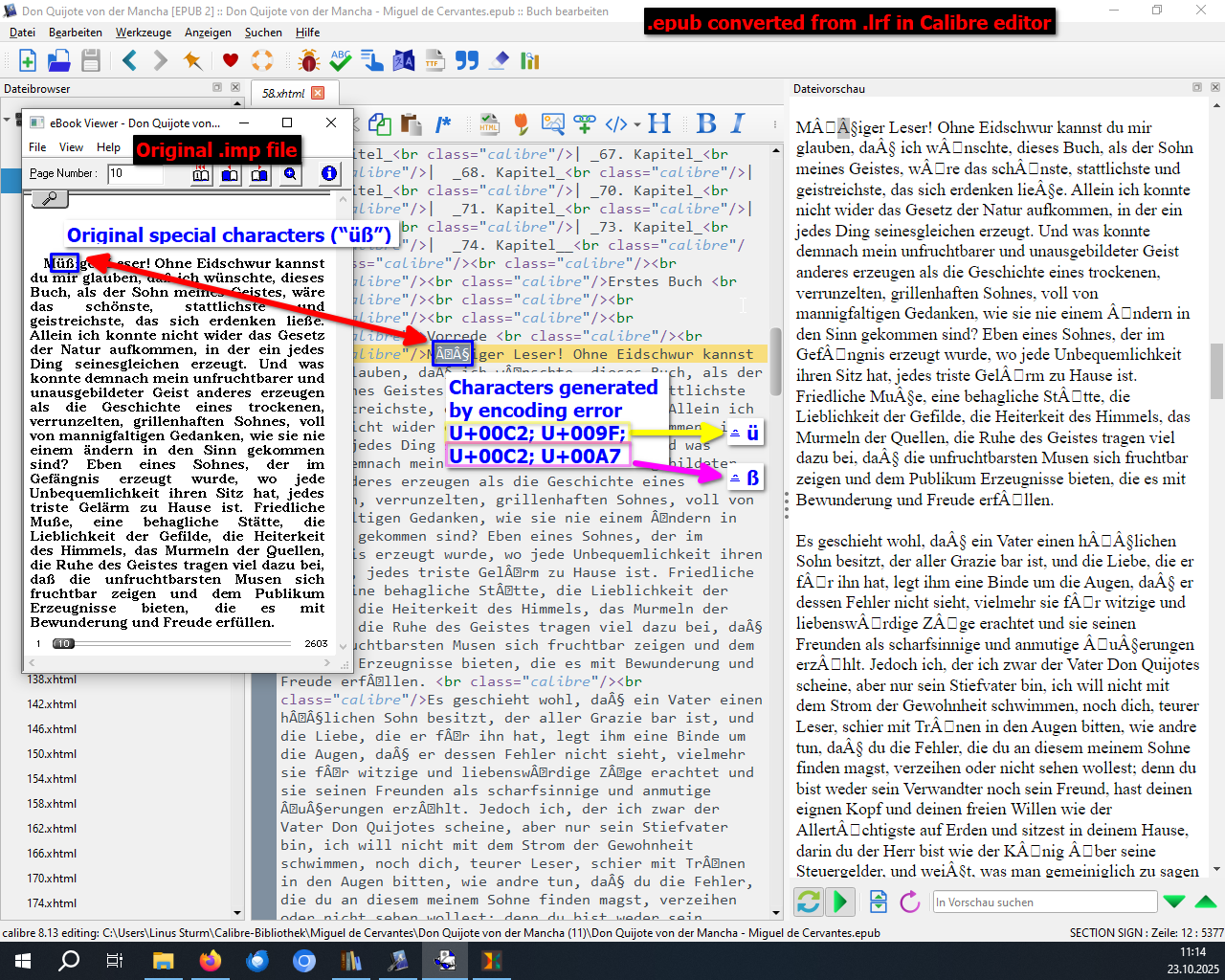Click the blue info icon in eBook Viewer
The image size is (1225, 980).
click(329, 173)
